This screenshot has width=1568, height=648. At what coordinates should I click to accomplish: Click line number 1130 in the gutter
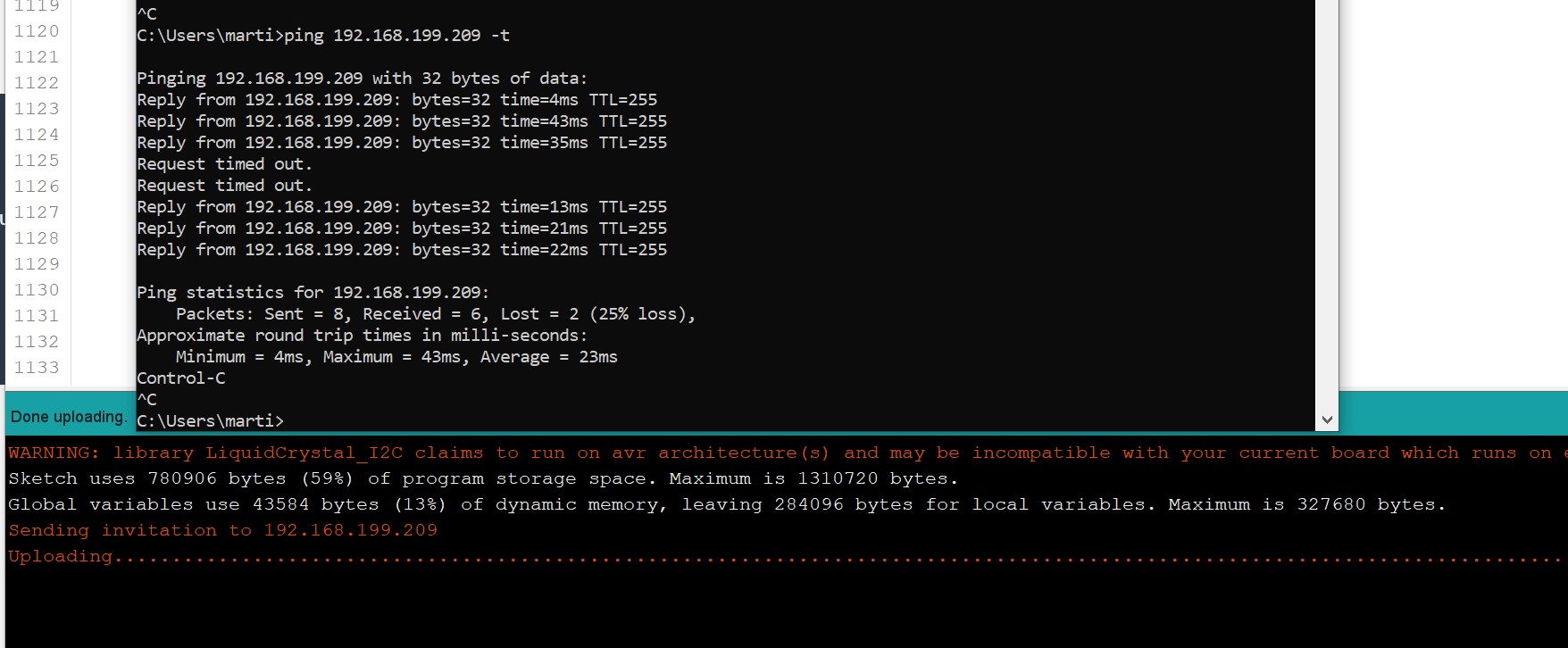37,290
